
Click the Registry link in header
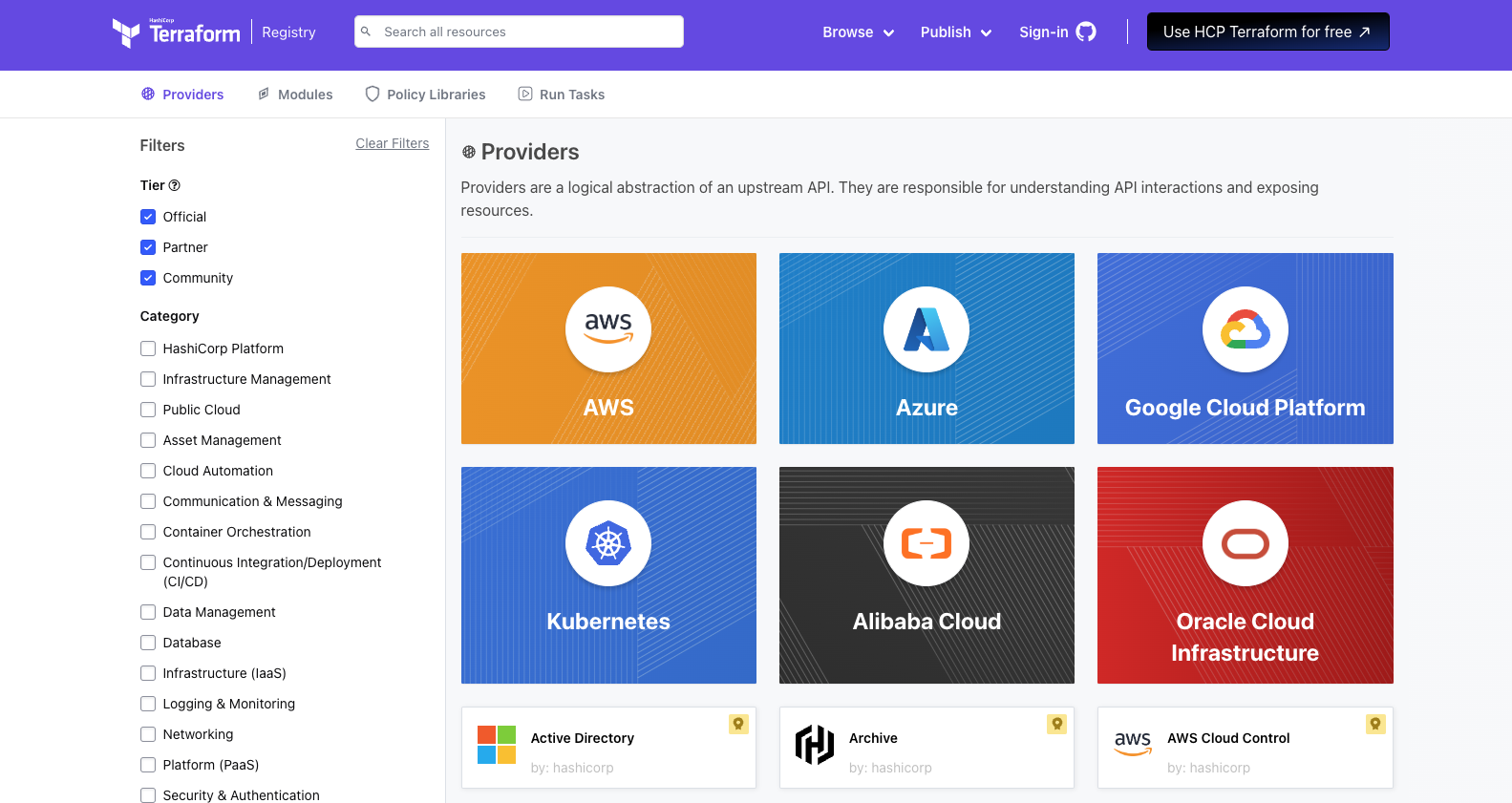point(288,32)
